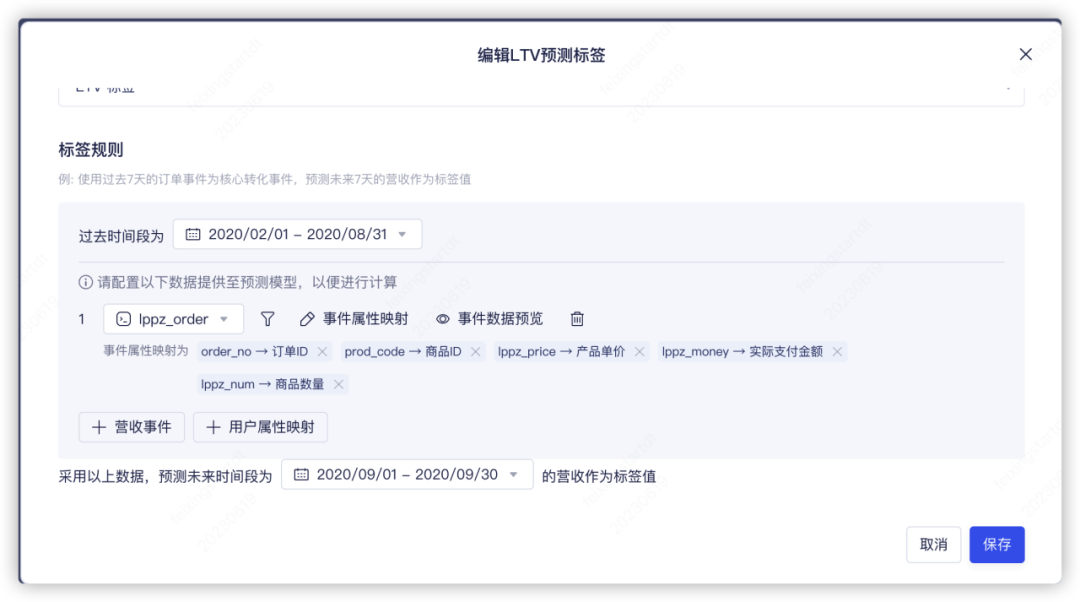Add a 用户属性映射 user attribute mapping
The width and height of the screenshot is (1080, 602).
(260, 427)
